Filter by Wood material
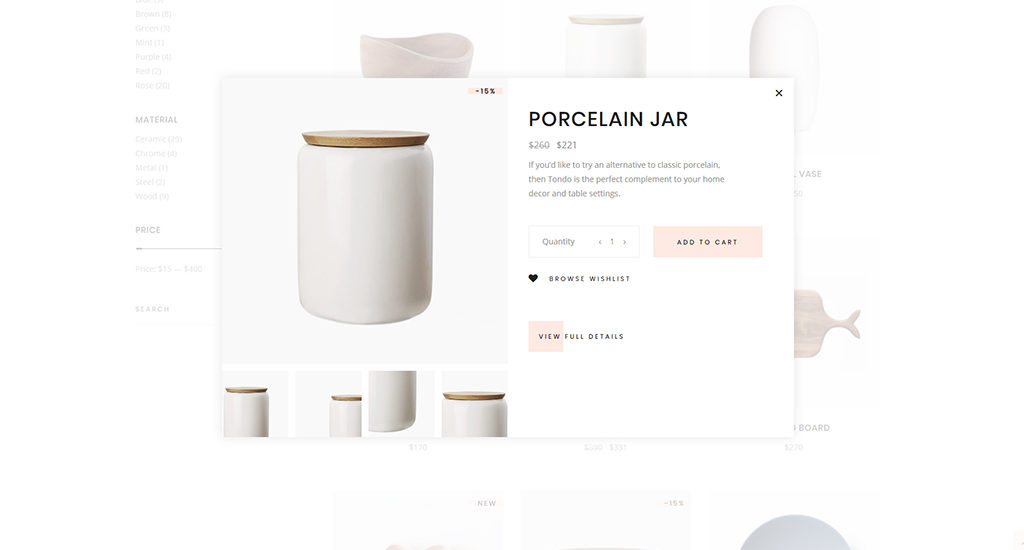Screen dimensions: 1024x550 pos(152,196)
